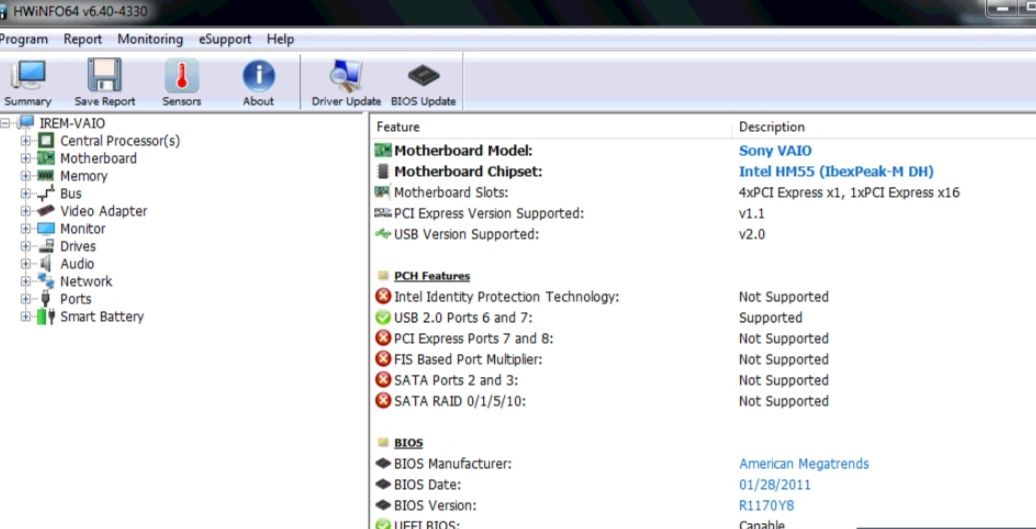Click the Drives tree icon
Image resolution: width=1036 pixels, height=529 pixels.
46,246
